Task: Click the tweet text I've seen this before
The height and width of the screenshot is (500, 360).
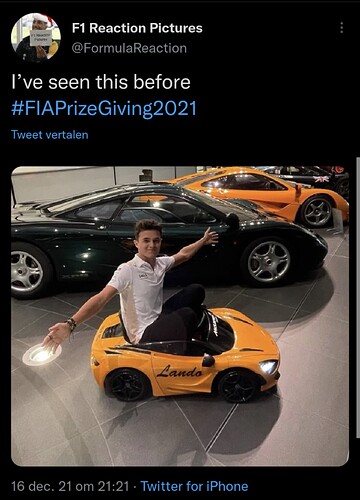Action: (x=101, y=82)
